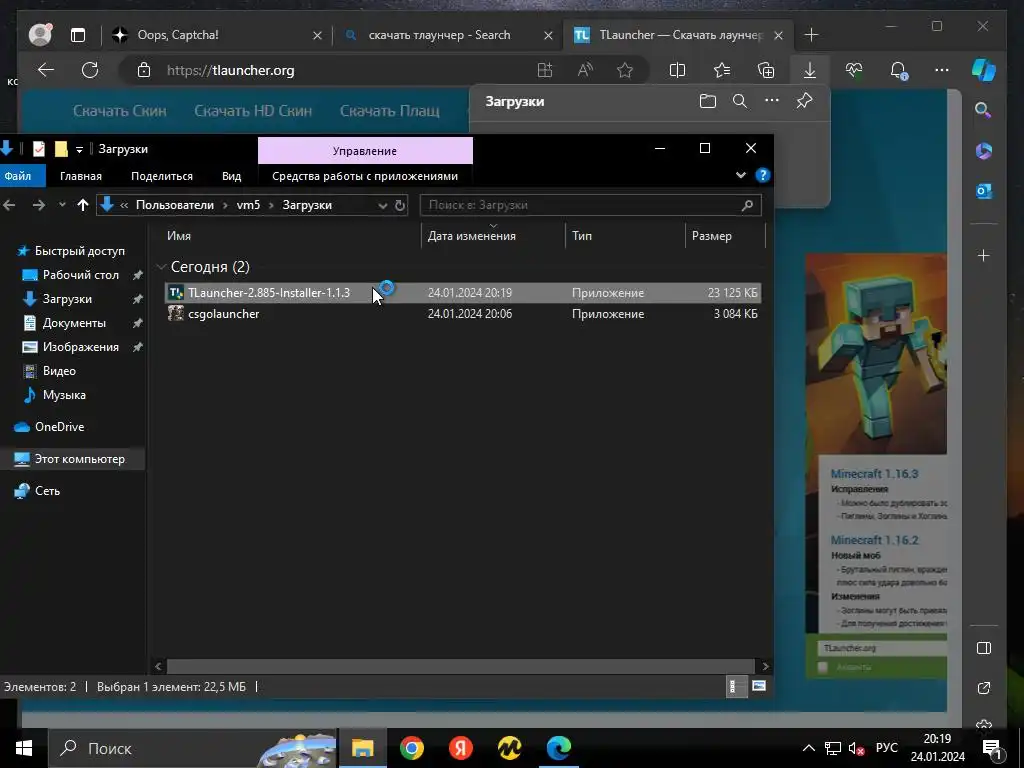Click vm5 in the breadcrumb path
Screen dimensions: 1024x768
[x=248, y=205]
